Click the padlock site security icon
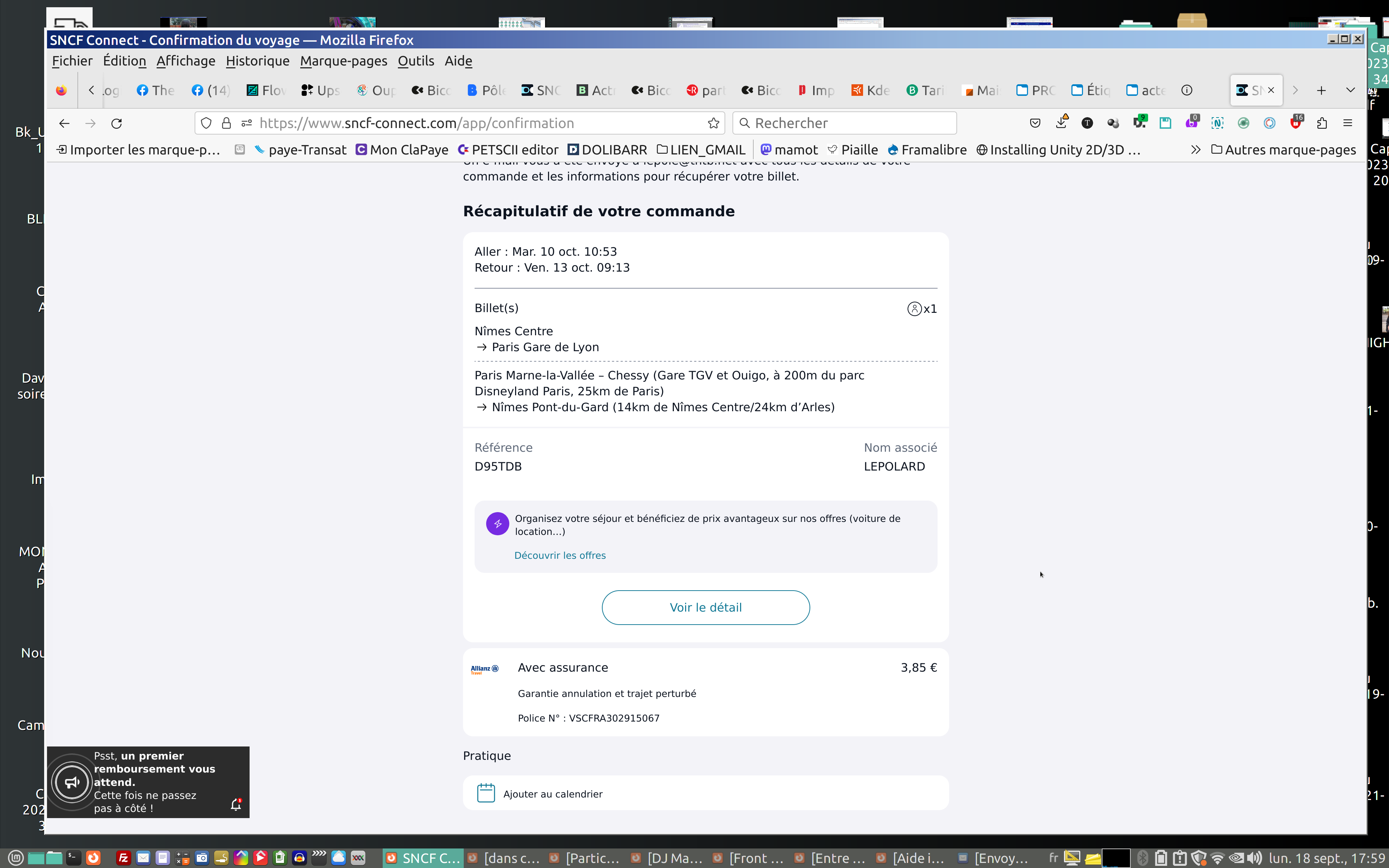 226,123
